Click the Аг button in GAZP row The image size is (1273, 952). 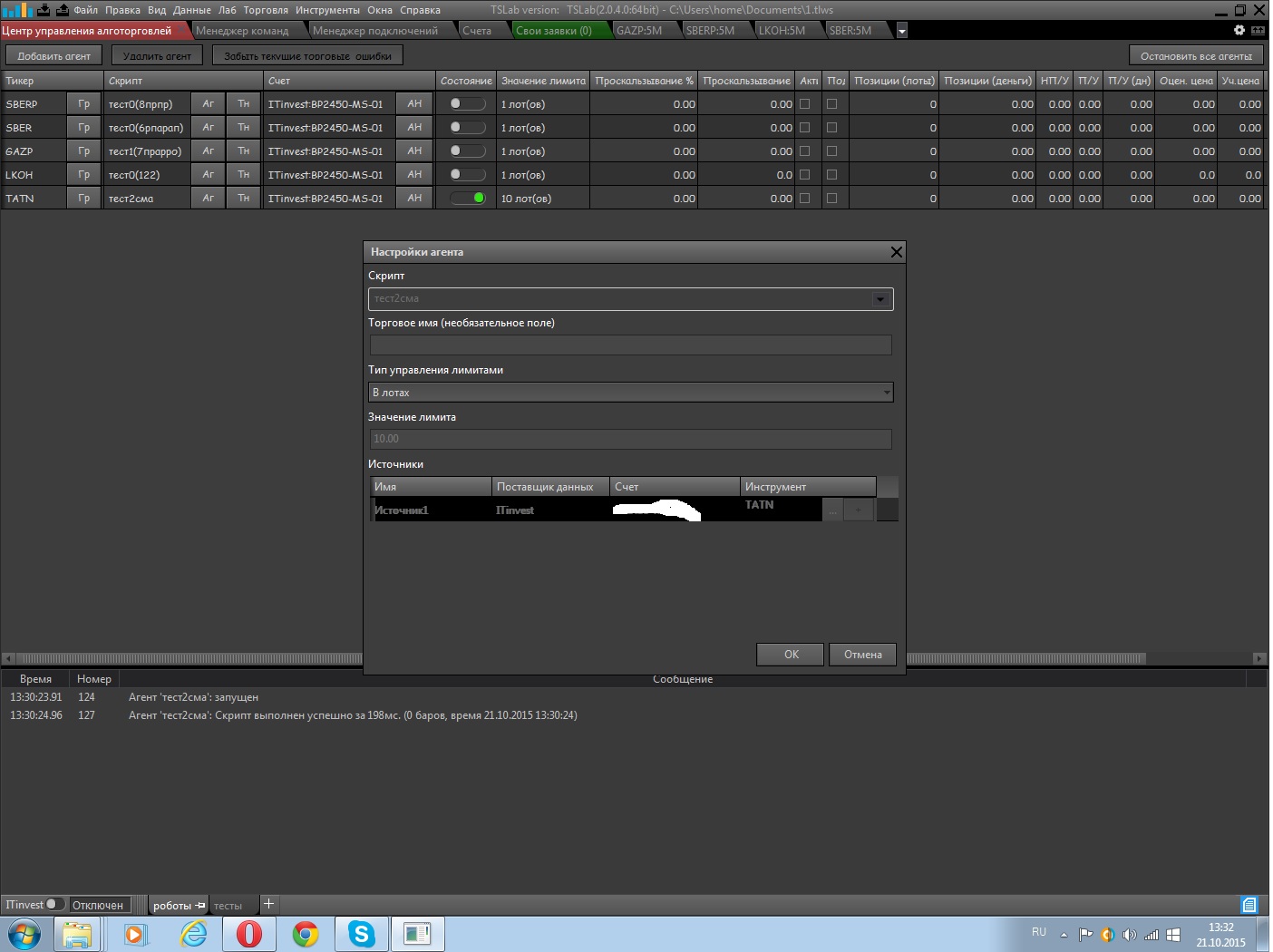(209, 151)
